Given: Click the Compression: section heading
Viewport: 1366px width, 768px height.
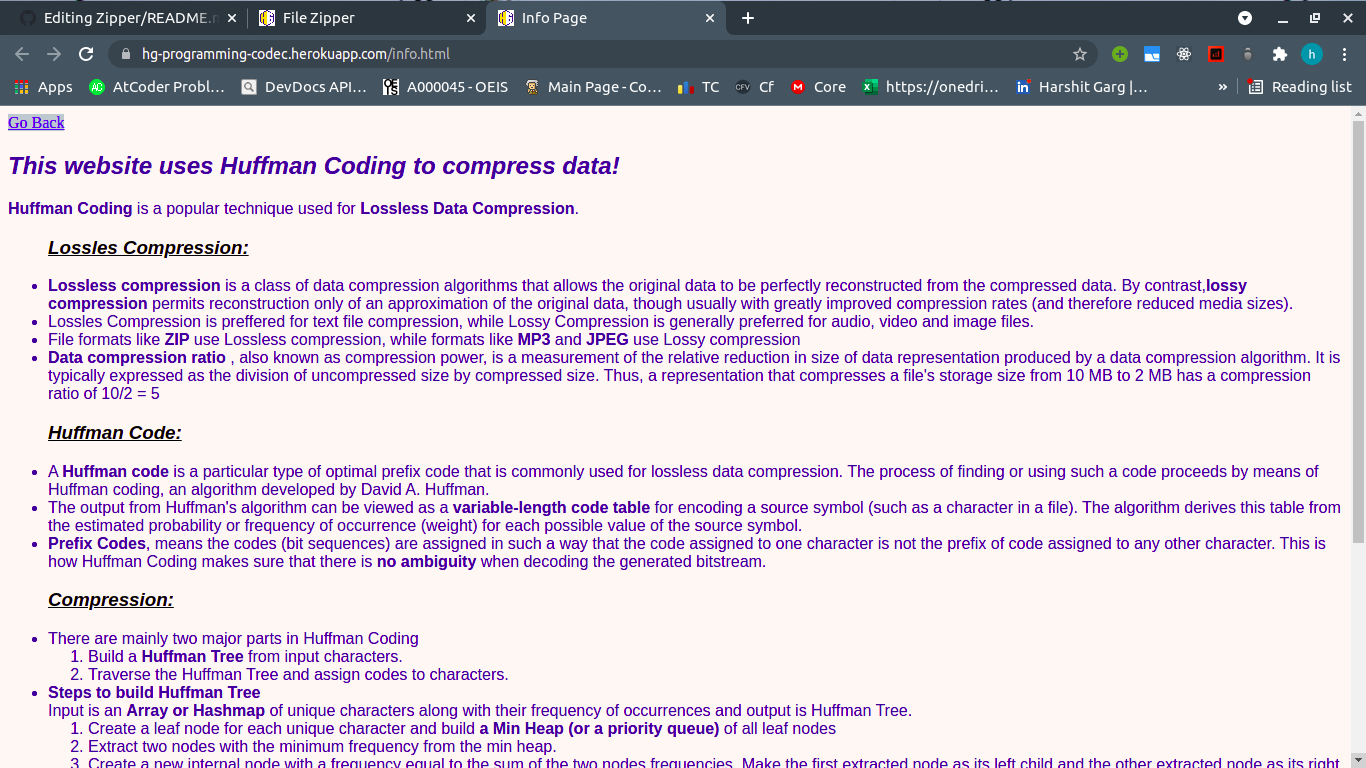Looking at the screenshot, I should tap(111, 600).
